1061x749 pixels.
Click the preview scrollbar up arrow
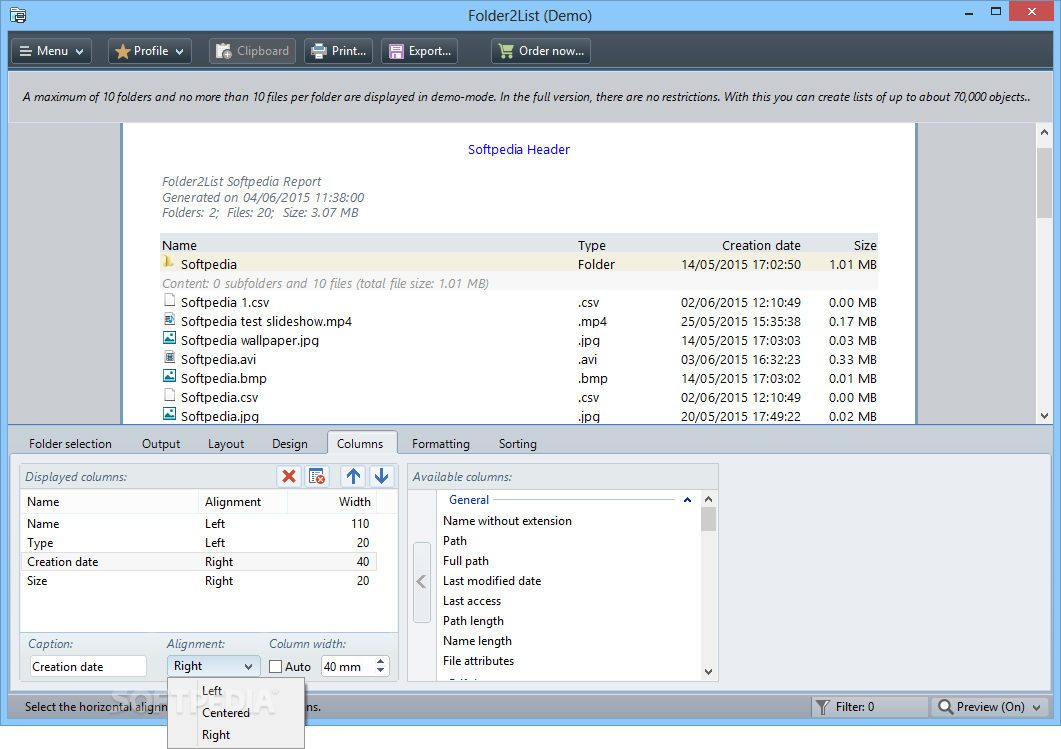pos(1044,133)
